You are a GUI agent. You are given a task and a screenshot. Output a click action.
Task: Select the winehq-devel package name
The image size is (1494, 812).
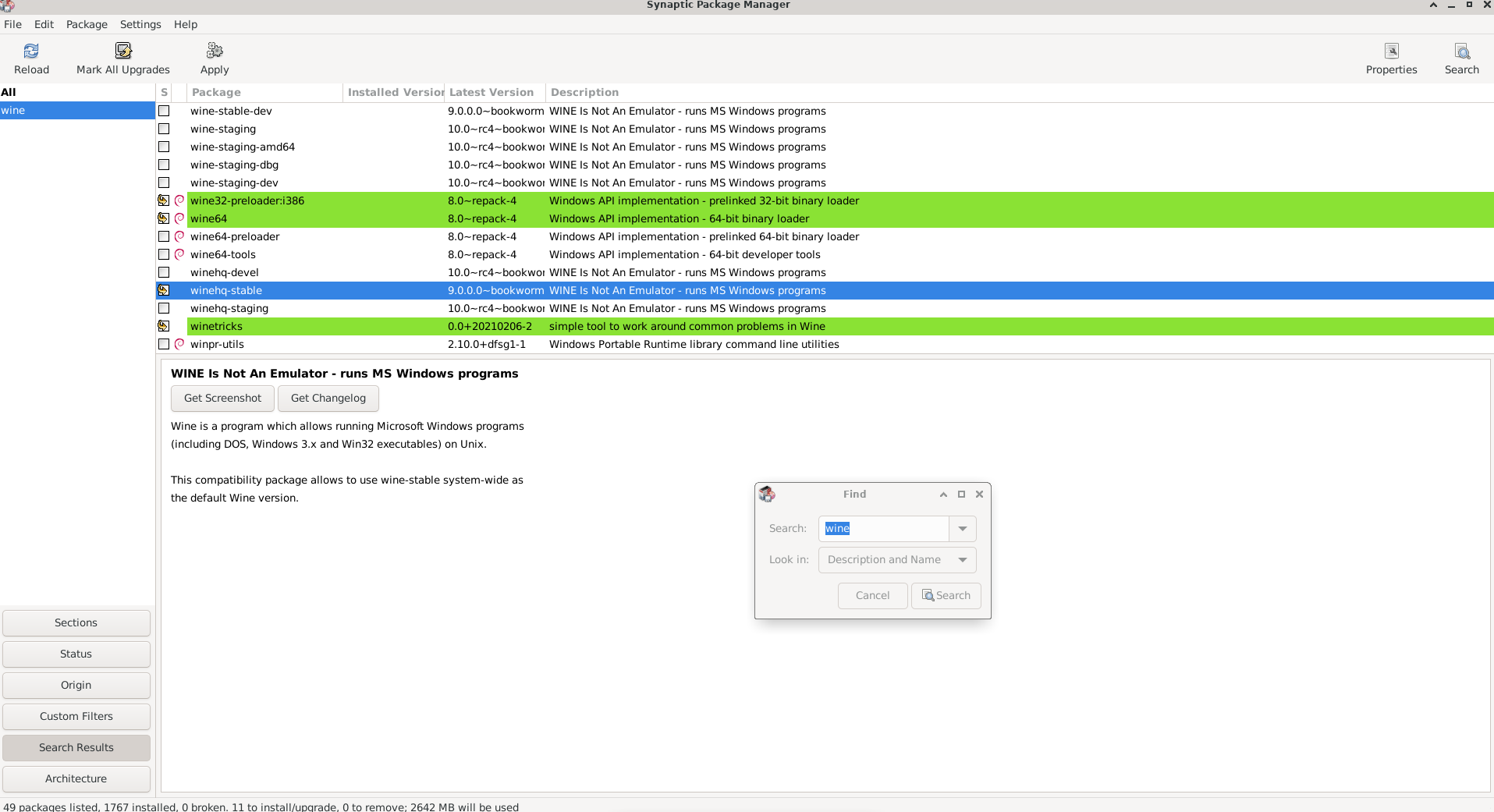pyautogui.click(x=225, y=272)
